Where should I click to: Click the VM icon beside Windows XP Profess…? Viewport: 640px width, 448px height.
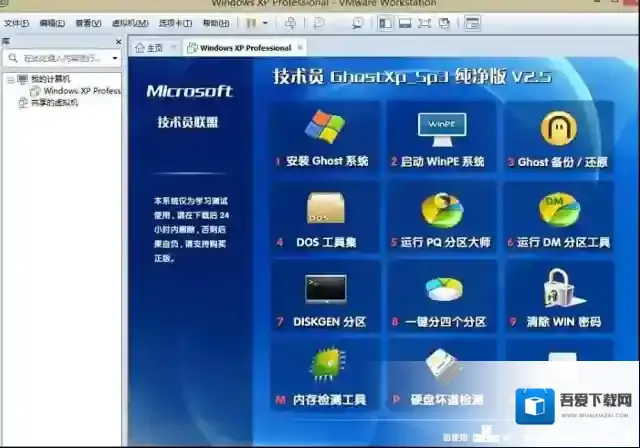pos(35,91)
